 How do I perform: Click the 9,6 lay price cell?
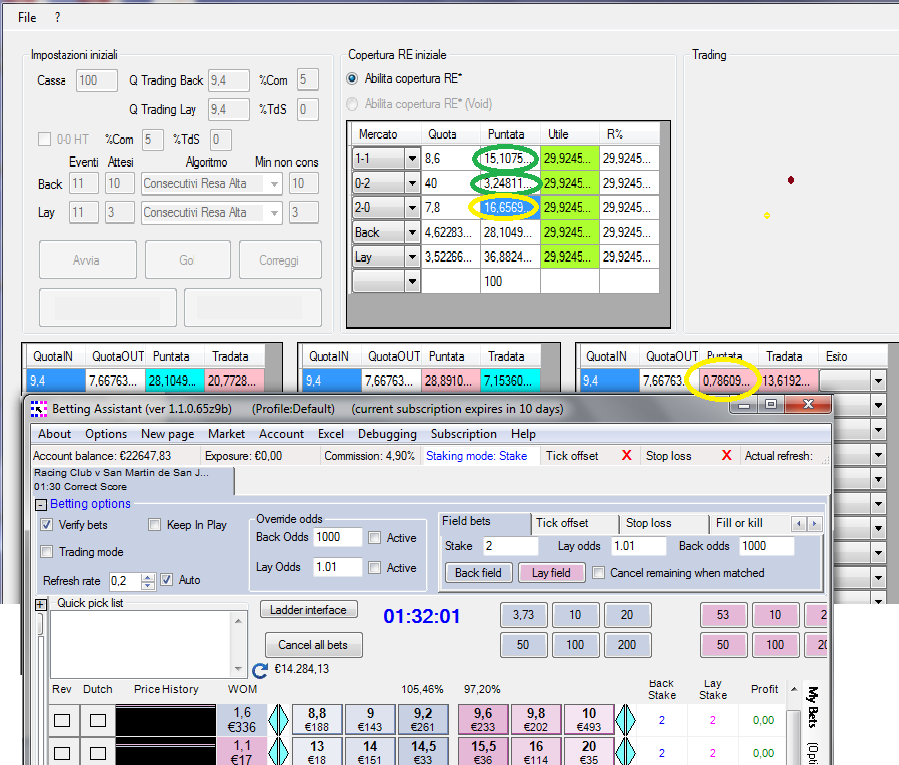coord(483,720)
